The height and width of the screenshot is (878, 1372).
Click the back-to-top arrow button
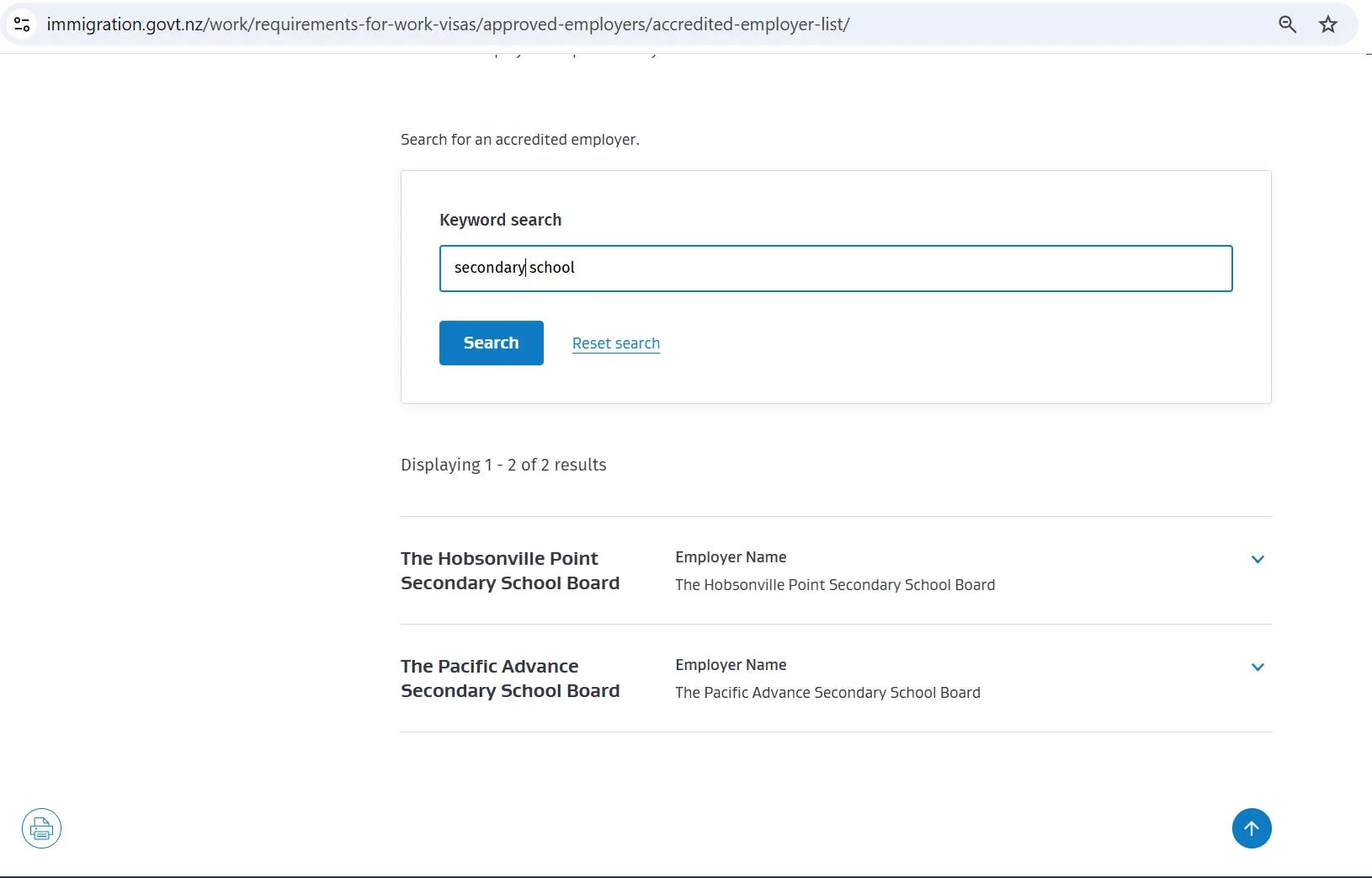(1252, 828)
